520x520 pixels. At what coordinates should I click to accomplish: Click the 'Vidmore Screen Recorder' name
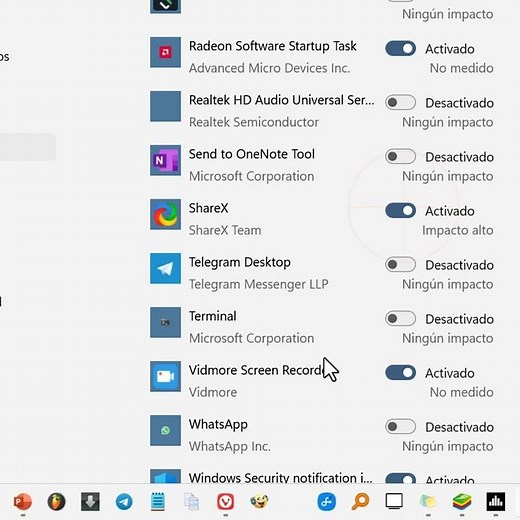(x=257, y=370)
